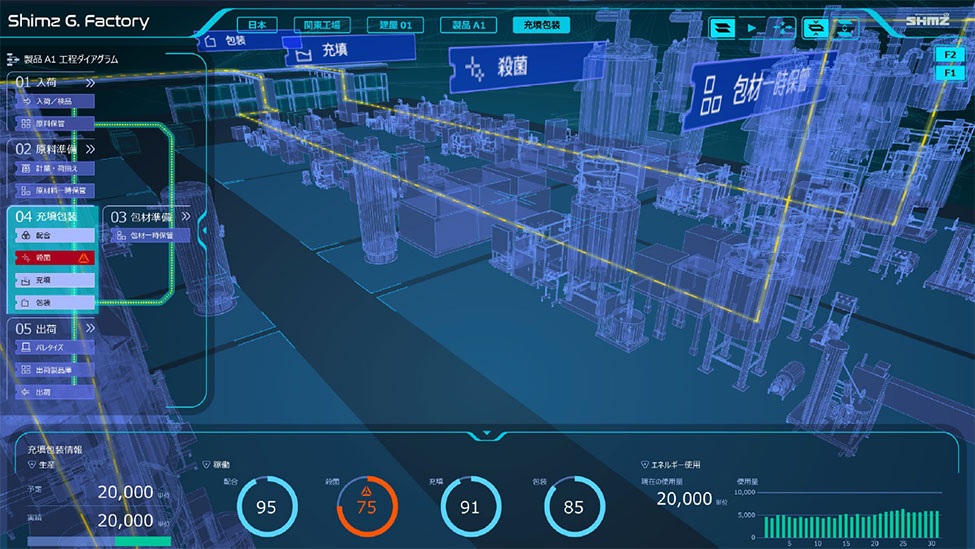Expand the 01 入荷 section chevron

(x=90, y=82)
